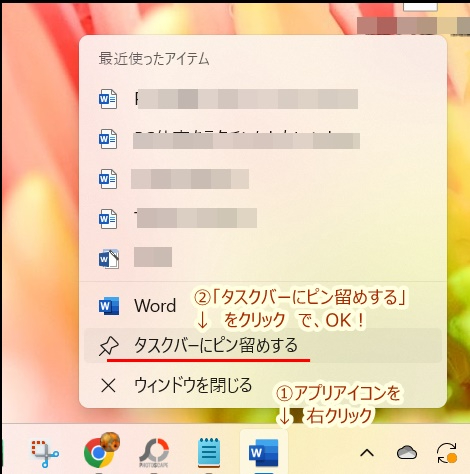Image resolution: width=470 pixels, height=474 pixels.
Task: Open the notepad app icon on the taskbar
Action: (209, 453)
